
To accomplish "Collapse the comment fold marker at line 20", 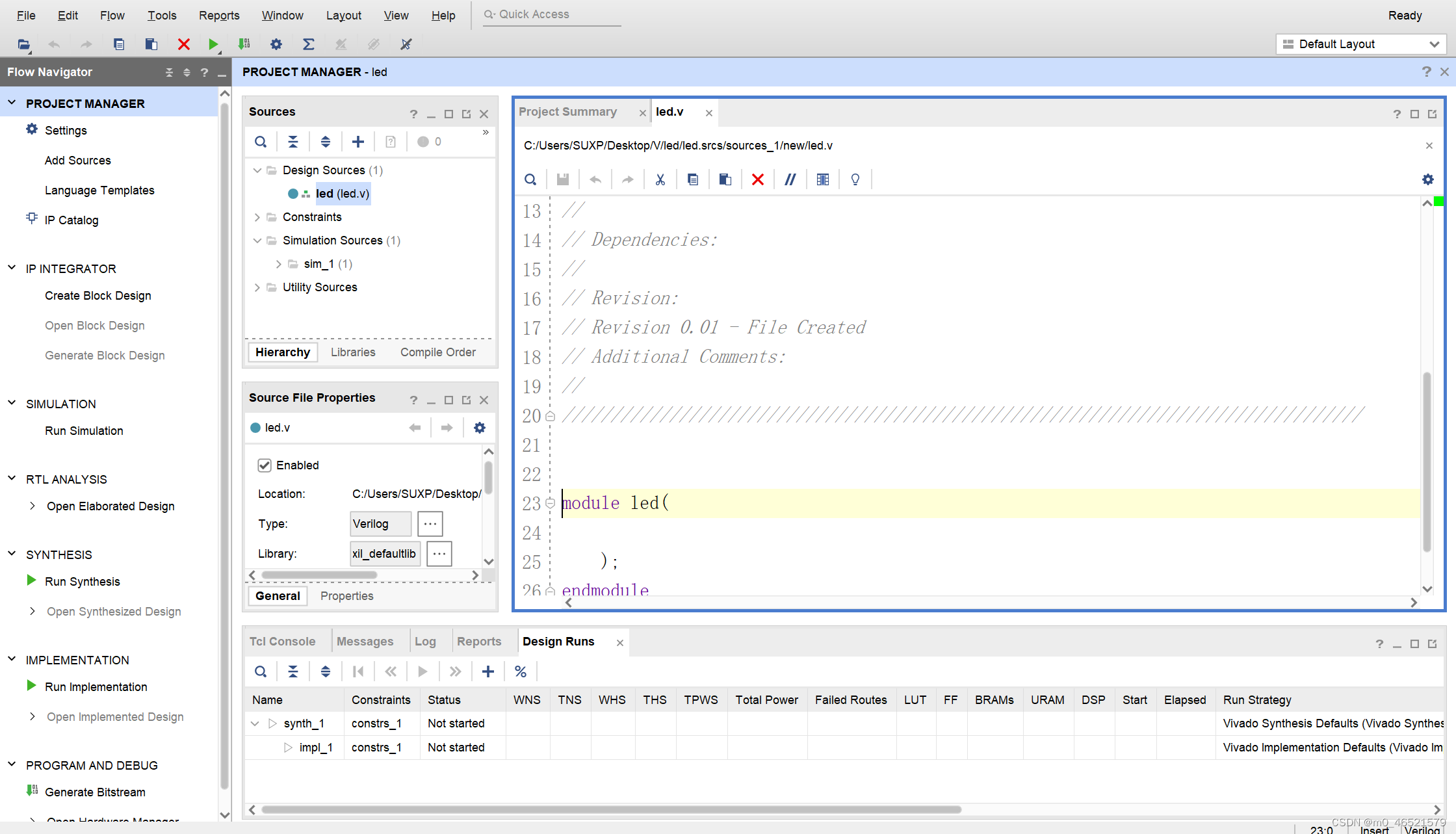I will (x=550, y=416).
